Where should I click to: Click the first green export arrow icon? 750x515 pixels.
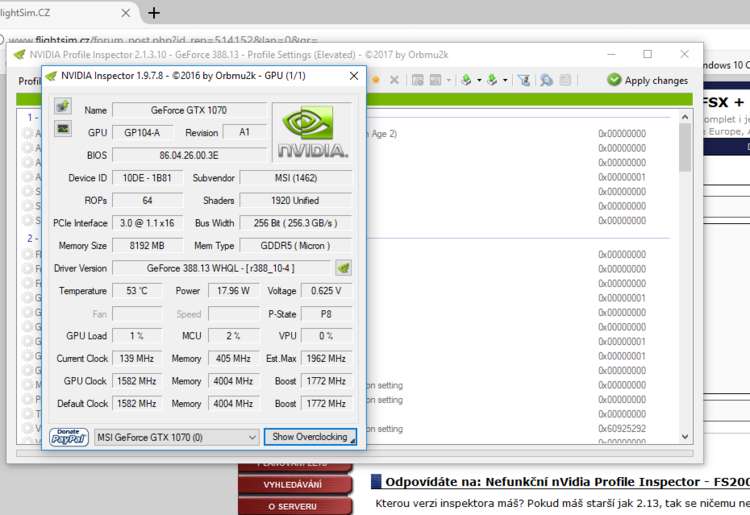click(466, 80)
